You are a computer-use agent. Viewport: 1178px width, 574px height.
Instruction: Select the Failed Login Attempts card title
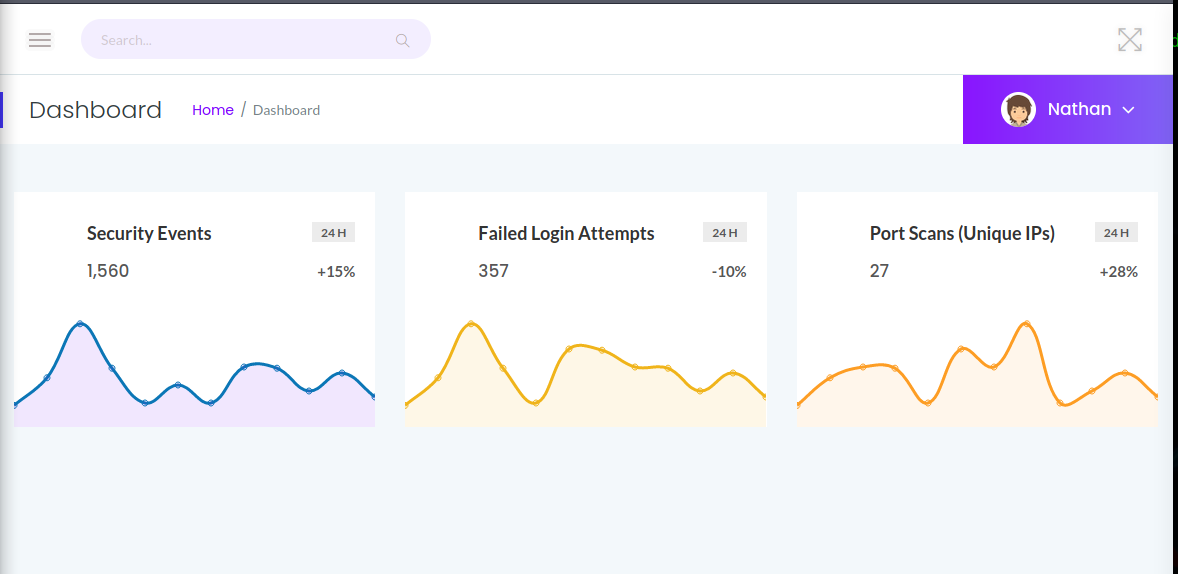pyautogui.click(x=566, y=233)
